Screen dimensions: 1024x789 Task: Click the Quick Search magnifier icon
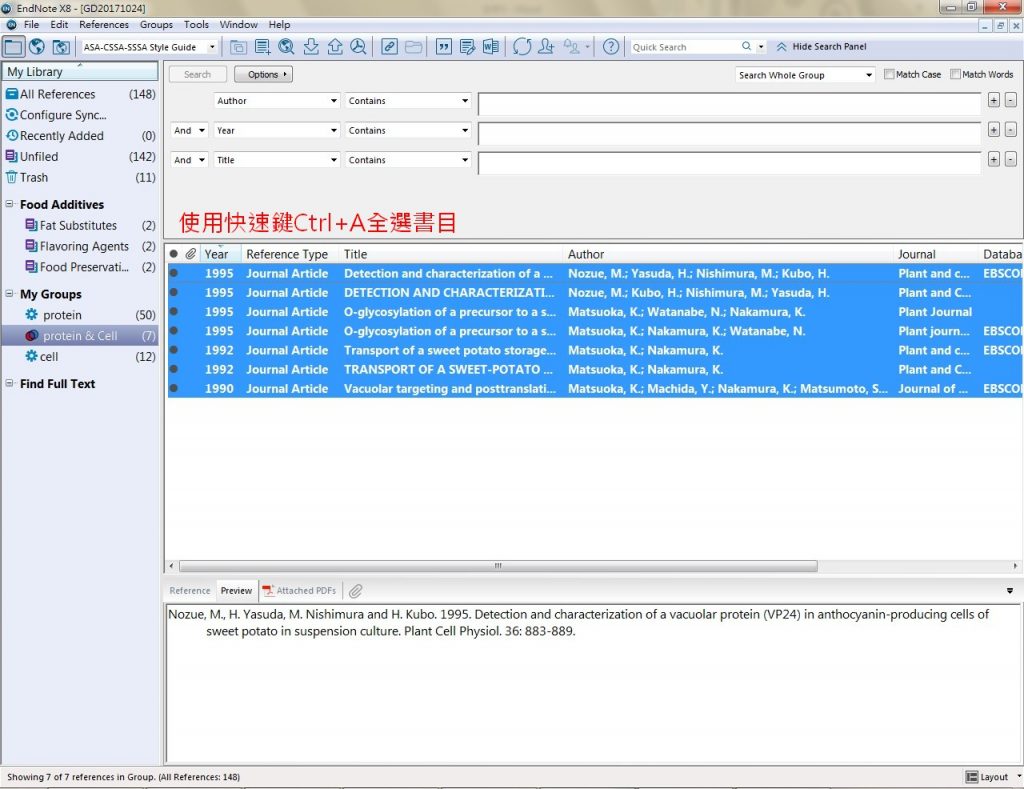(x=746, y=46)
